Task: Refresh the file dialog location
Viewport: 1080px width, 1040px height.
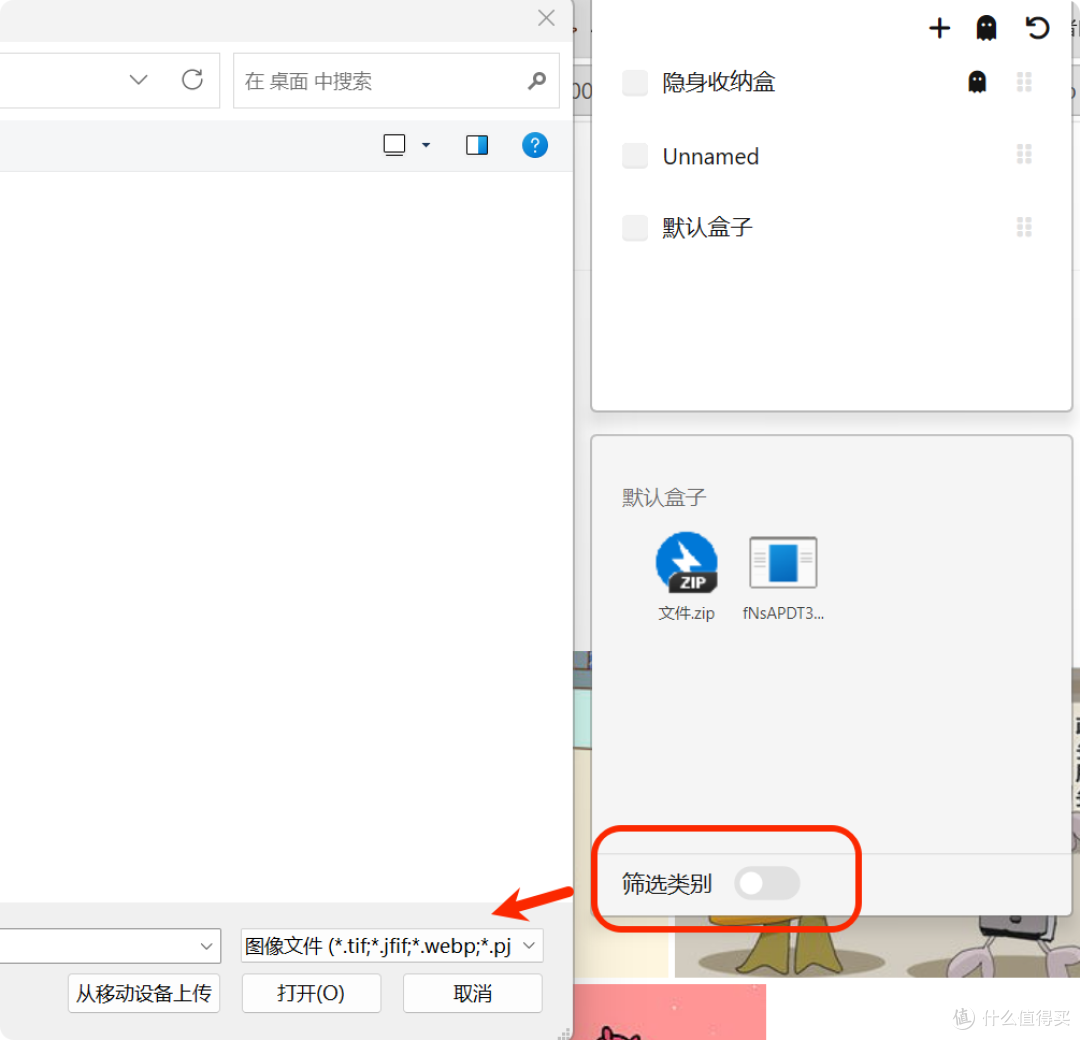Action: [192, 80]
